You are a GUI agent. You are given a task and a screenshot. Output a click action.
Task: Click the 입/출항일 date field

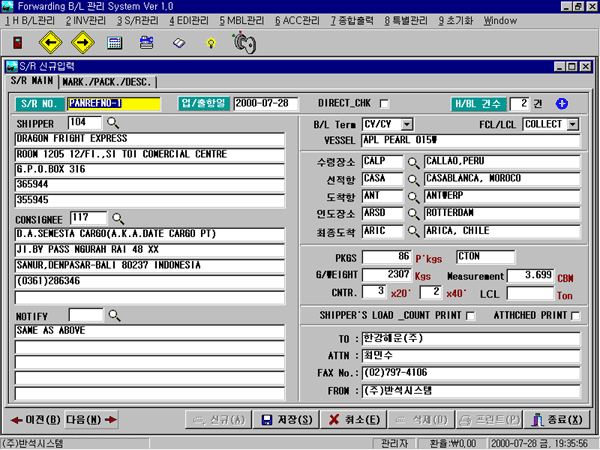[x=266, y=103]
